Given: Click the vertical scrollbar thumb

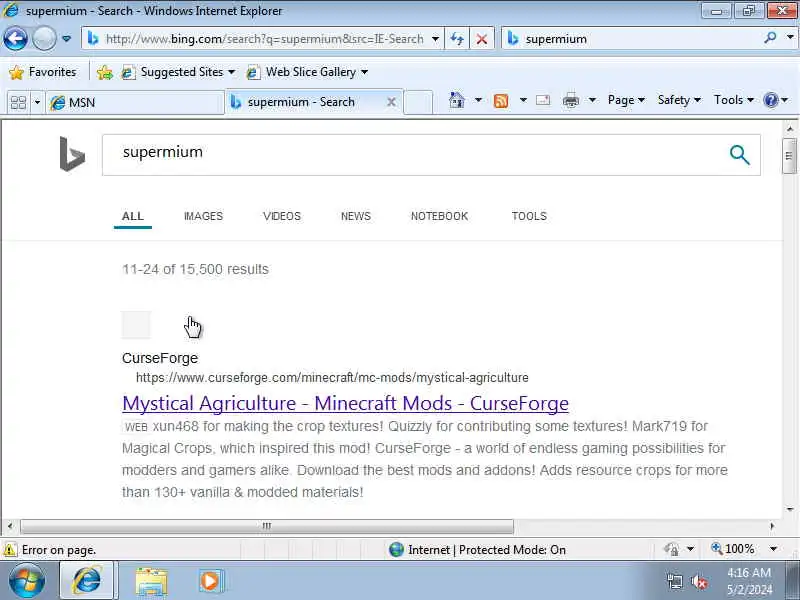Looking at the screenshot, I should click(790, 156).
